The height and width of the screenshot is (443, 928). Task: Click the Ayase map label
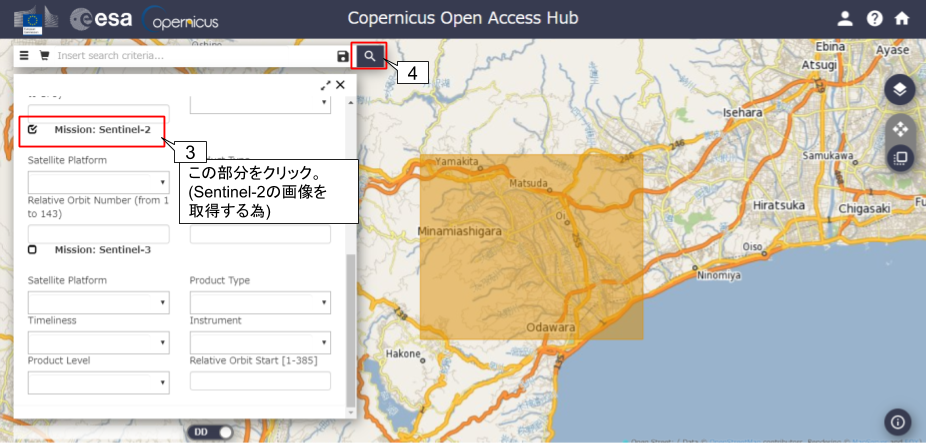[x=892, y=50]
